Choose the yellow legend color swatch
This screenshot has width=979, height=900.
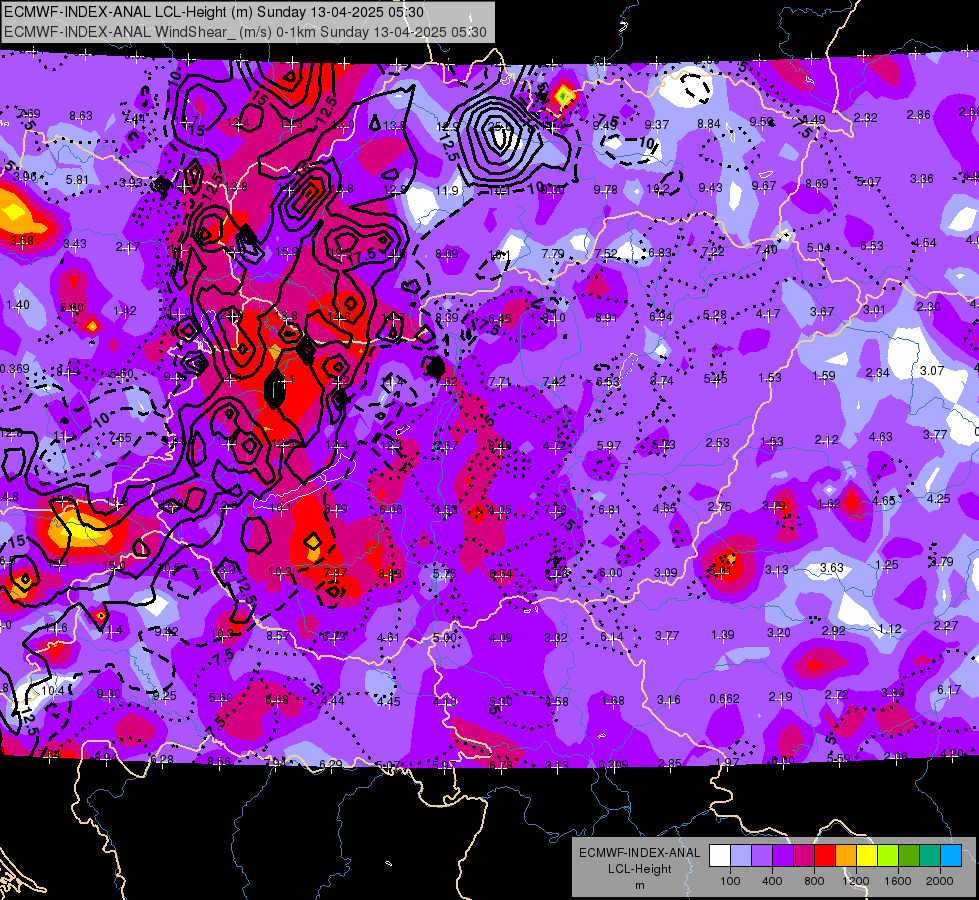pyautogui.click(x=867, y=856)
